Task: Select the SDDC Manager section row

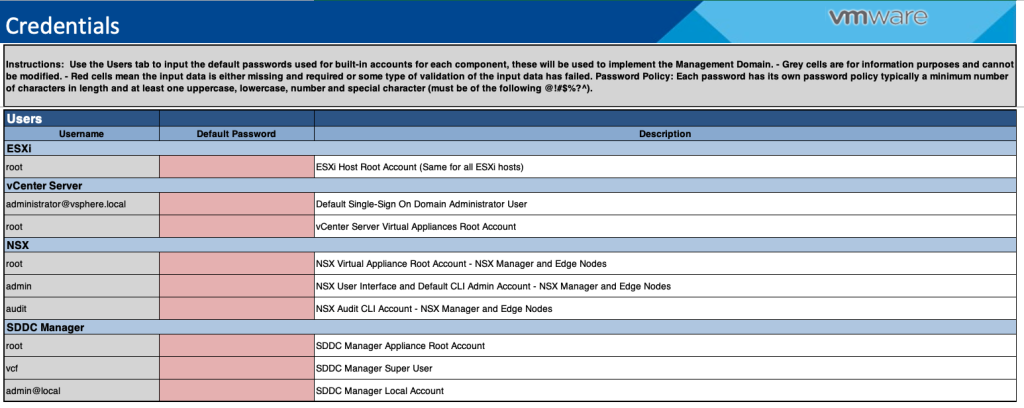Action: (x=510, y=328)
